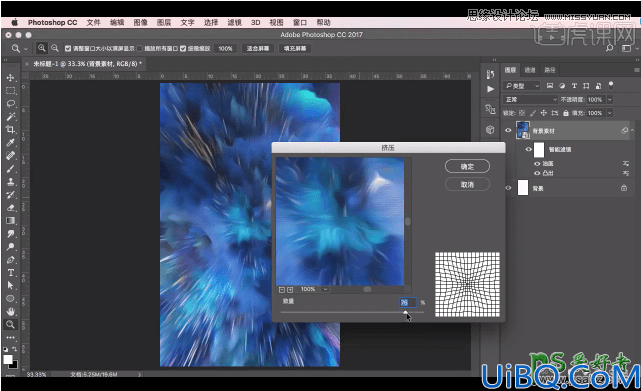641x391 pixels.
Task: Toggle lock all for layer
Action: click(x=566, y=113)
